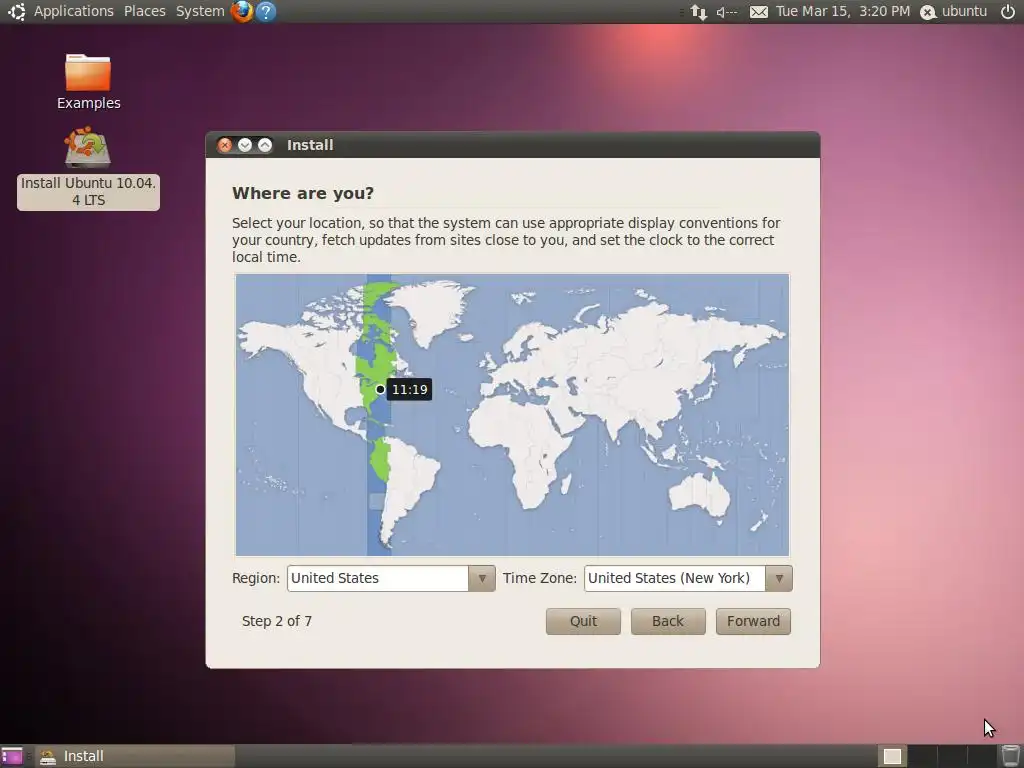Open the clock showing Tue Mar 15
This screenshot has height=768, width=1024.
tap(842, 11)
